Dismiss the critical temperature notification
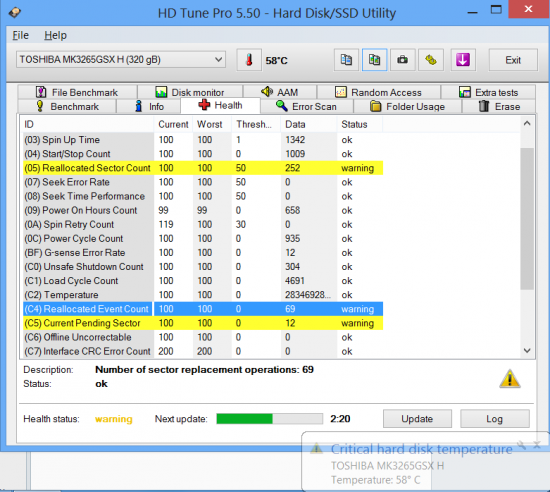550x492 pixels. [x=537, y=445]
